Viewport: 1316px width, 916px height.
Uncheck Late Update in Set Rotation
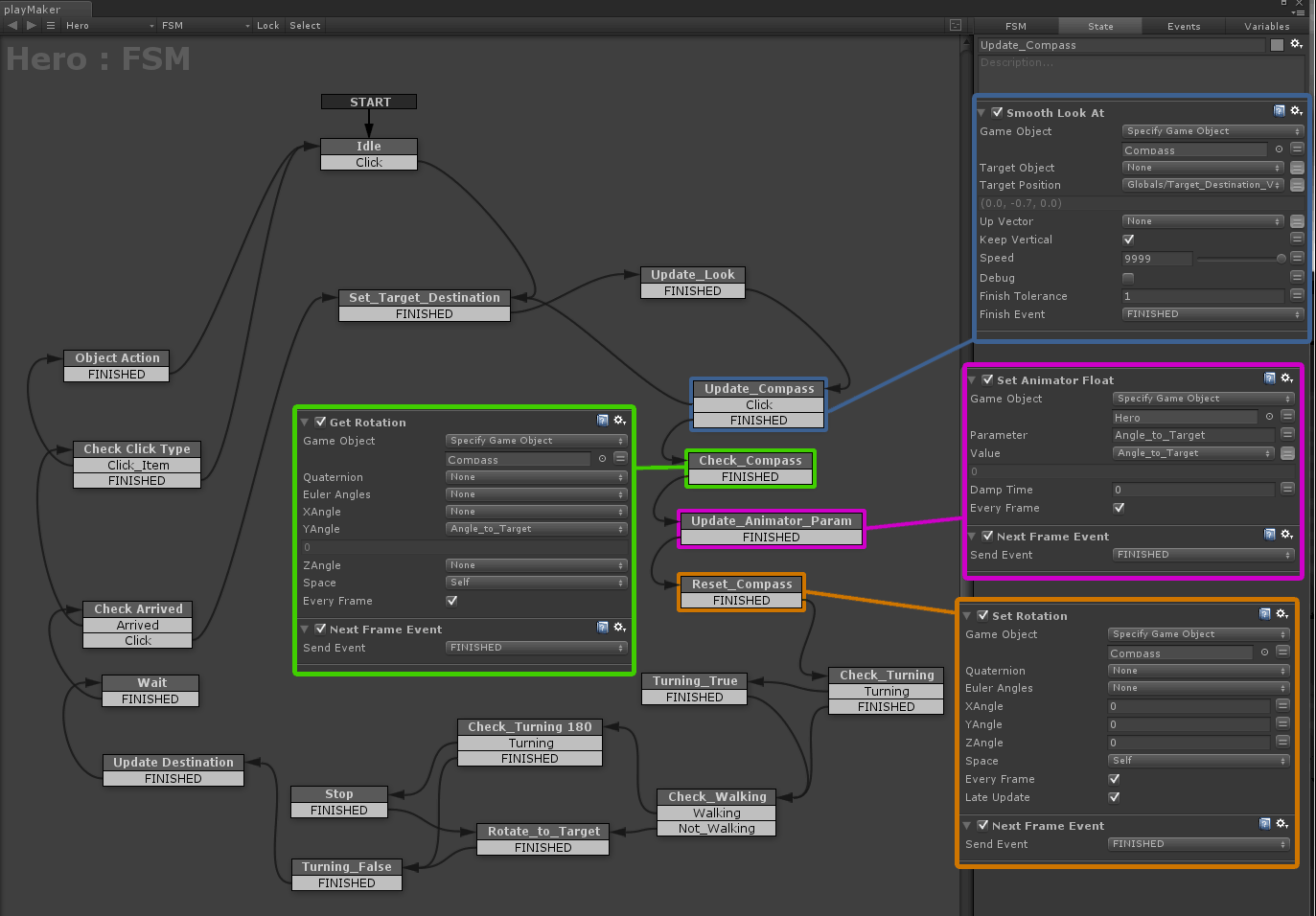(x=1114, y=797)
